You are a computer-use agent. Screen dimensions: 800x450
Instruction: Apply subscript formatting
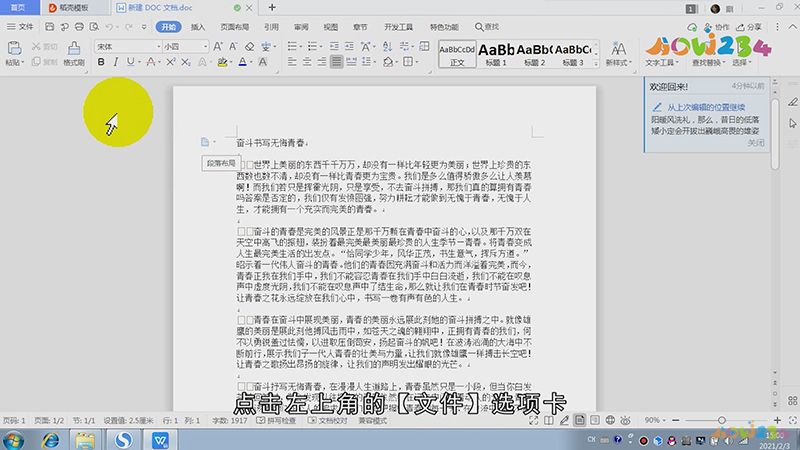186,62
